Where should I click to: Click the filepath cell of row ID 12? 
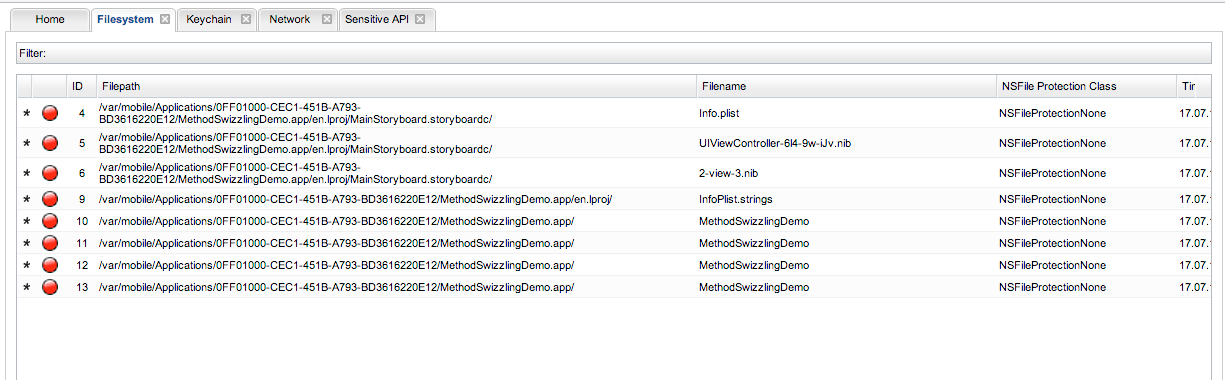[x=336, y=265]
